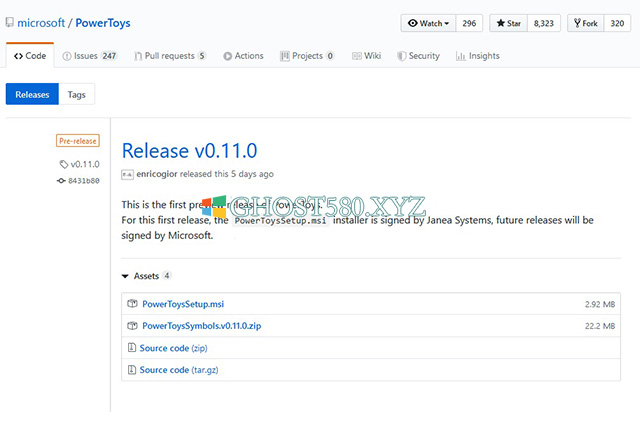
Task: Click the 320 forks count
Action: click(x=617, y=23)
